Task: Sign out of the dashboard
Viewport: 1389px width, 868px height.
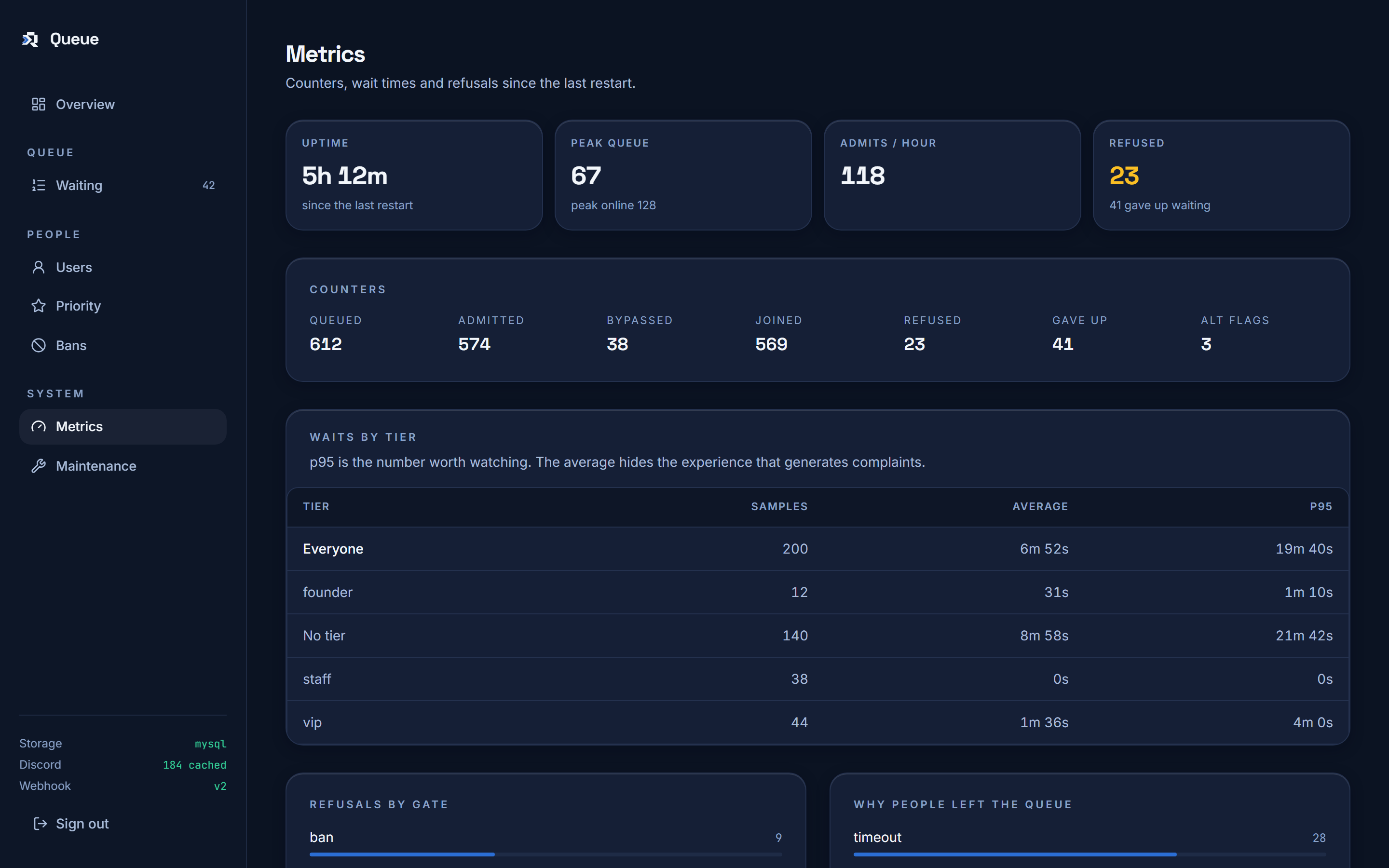Action: [x=123, y=823]
